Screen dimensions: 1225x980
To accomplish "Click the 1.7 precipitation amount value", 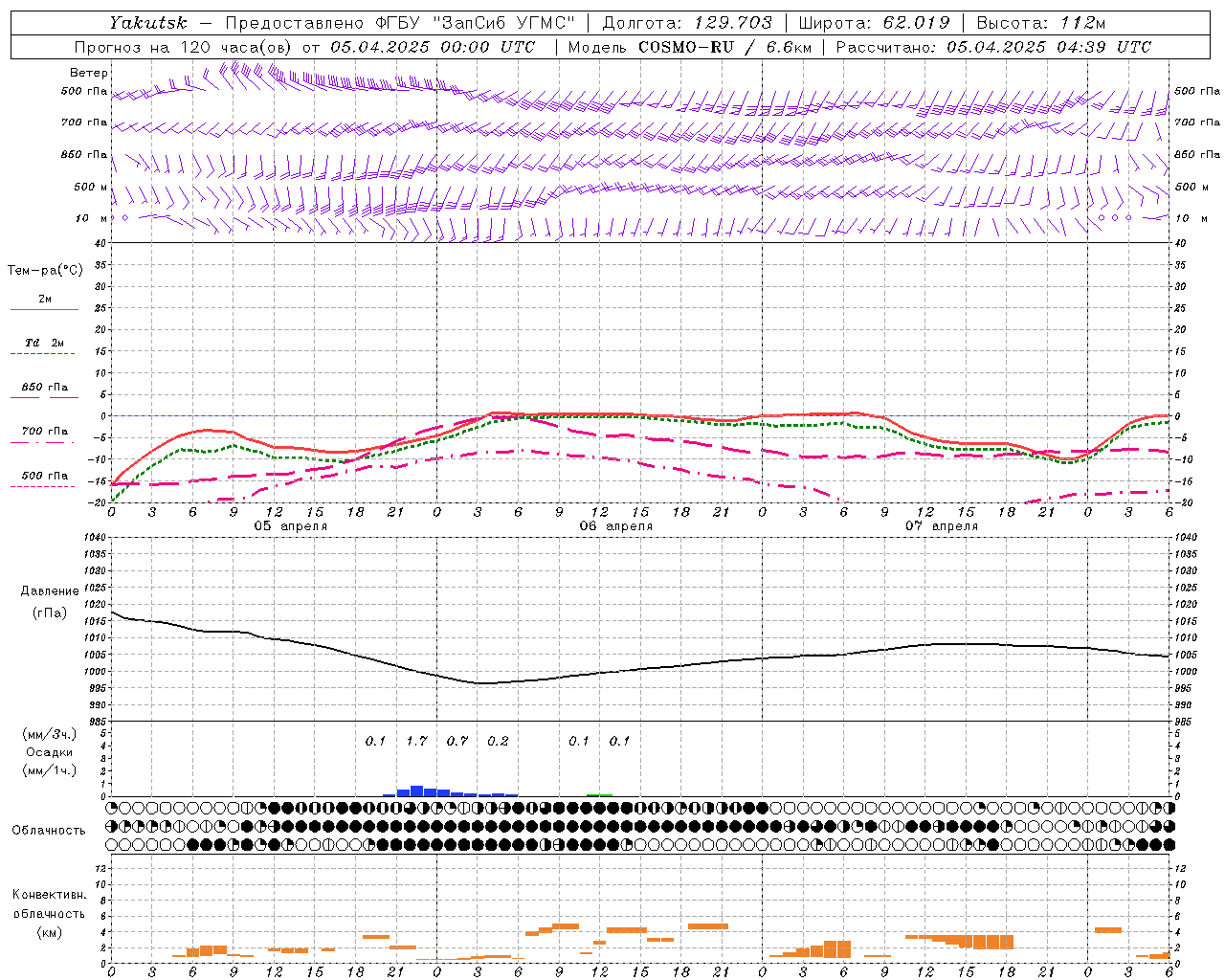I will 416,742.
